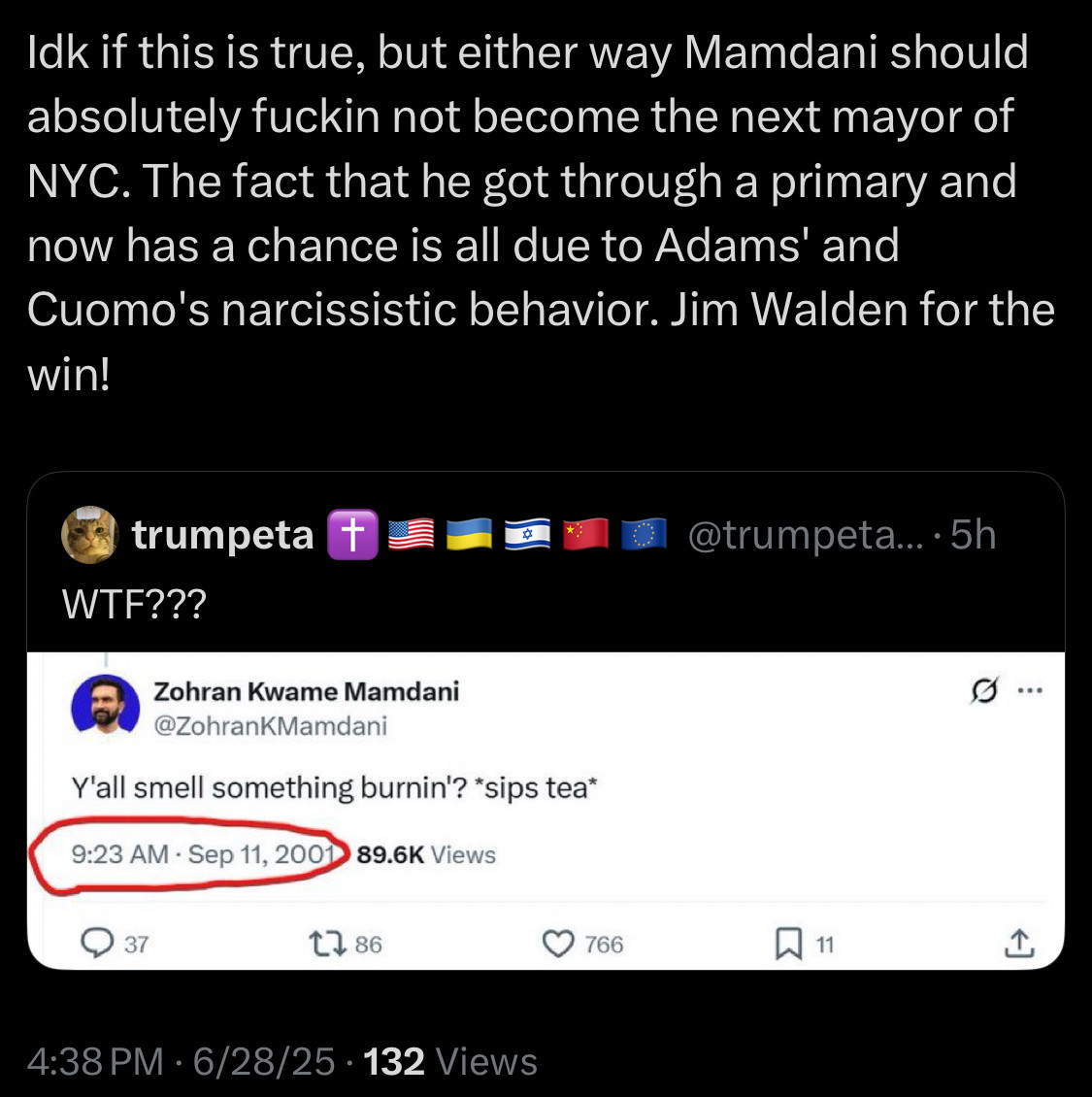Viewport: 1092px width, 1097px height.
Task: Click the share upload icon
Action: tap(1018, 943)
